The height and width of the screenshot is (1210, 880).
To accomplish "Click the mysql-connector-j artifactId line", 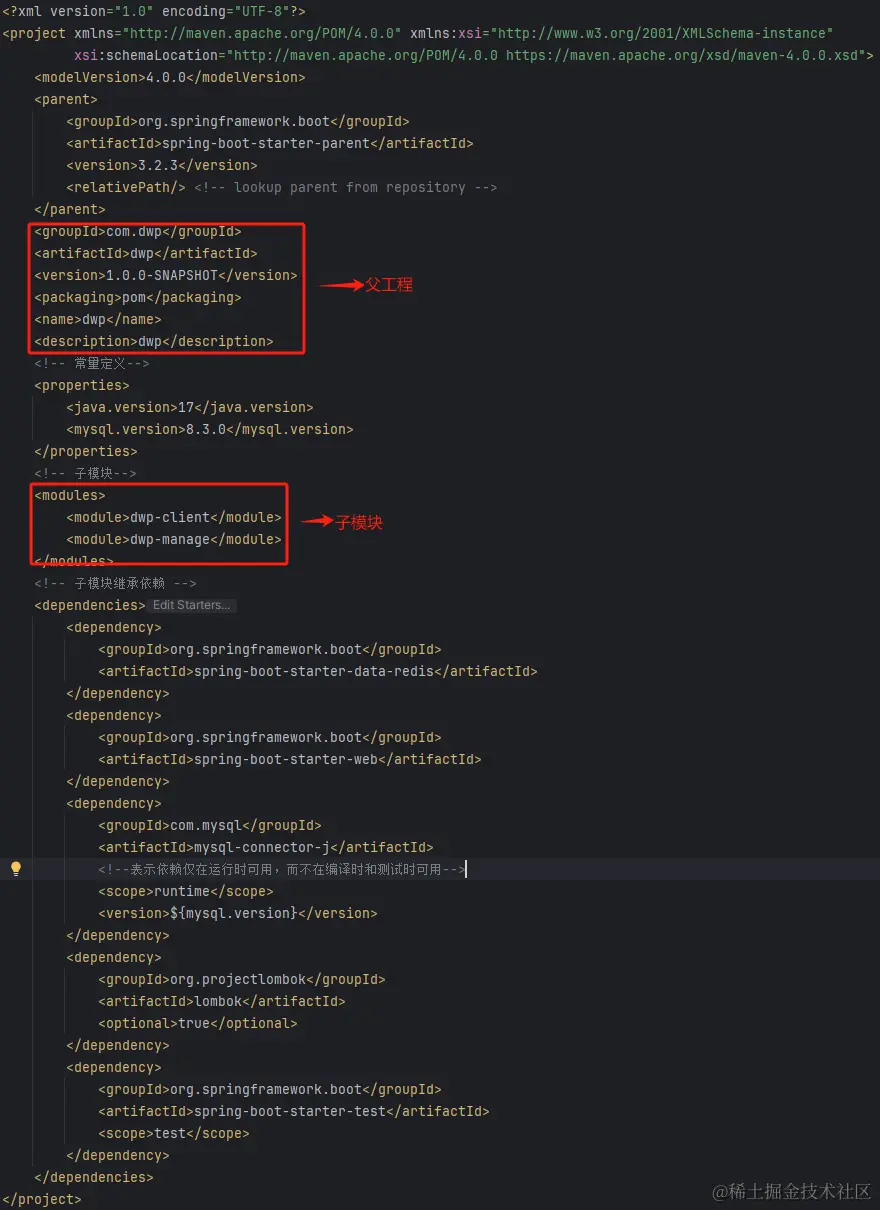I will coord(266,847).
